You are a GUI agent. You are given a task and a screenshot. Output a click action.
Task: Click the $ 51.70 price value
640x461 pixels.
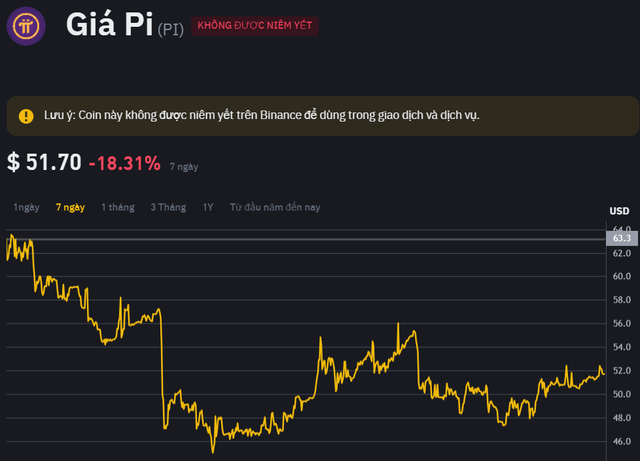pos(44,162)
